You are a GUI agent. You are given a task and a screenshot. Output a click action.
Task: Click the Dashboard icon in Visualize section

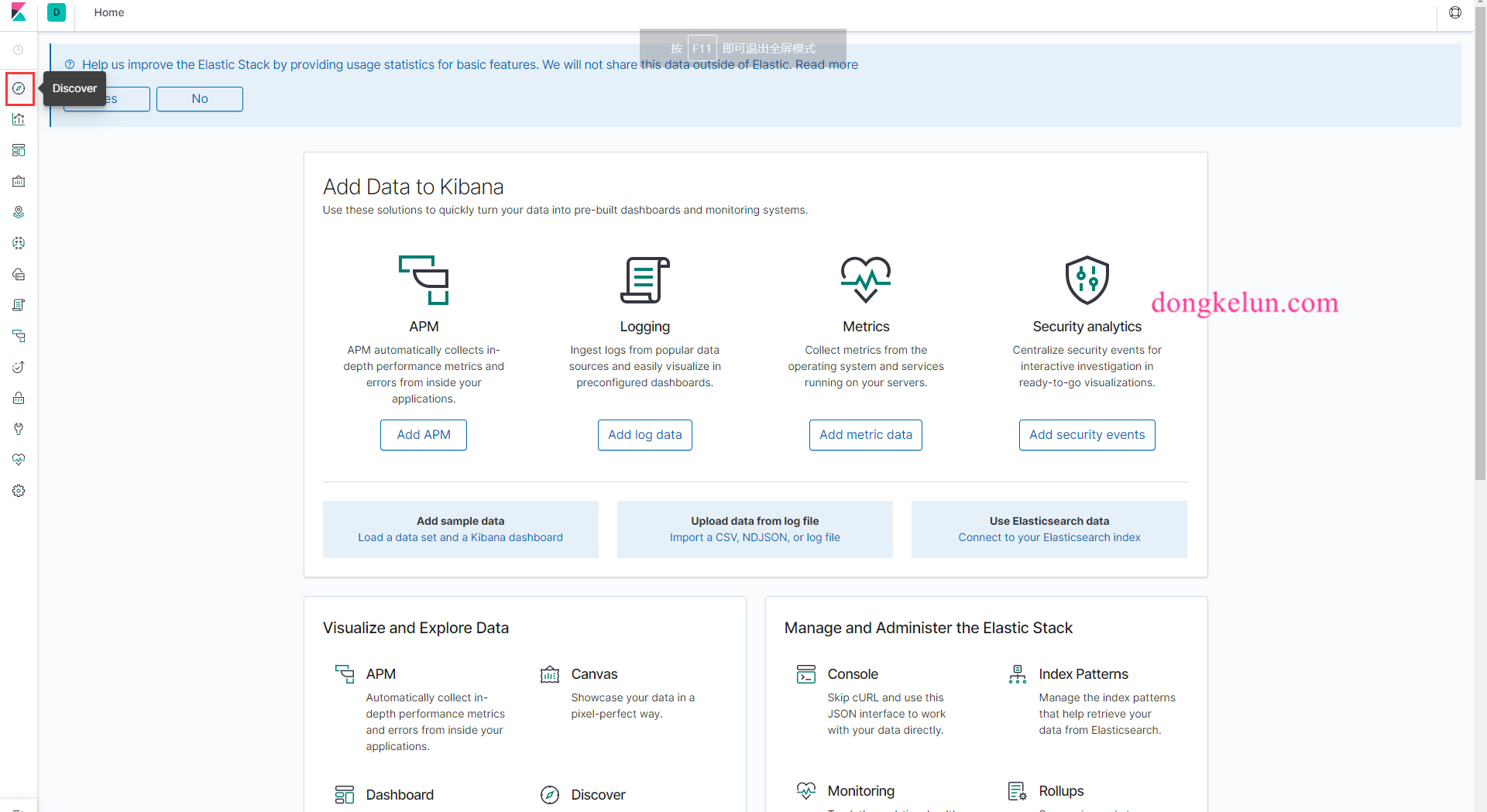tap(345, 795)
